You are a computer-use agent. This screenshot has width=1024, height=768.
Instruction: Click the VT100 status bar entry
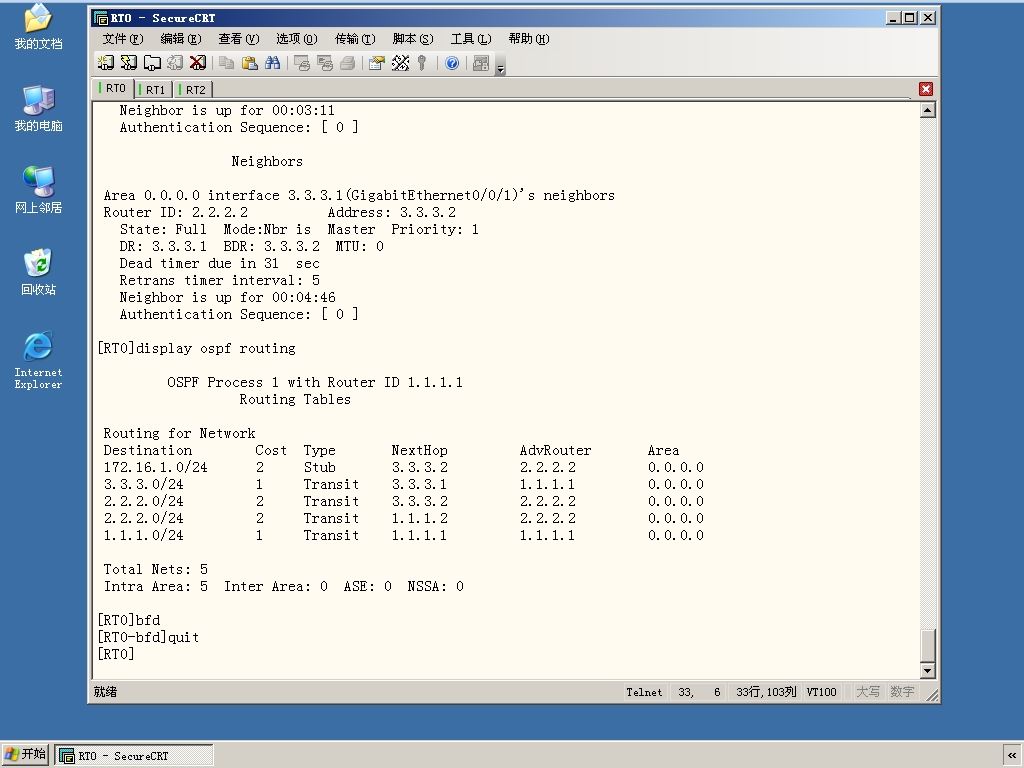click(821, 692)
